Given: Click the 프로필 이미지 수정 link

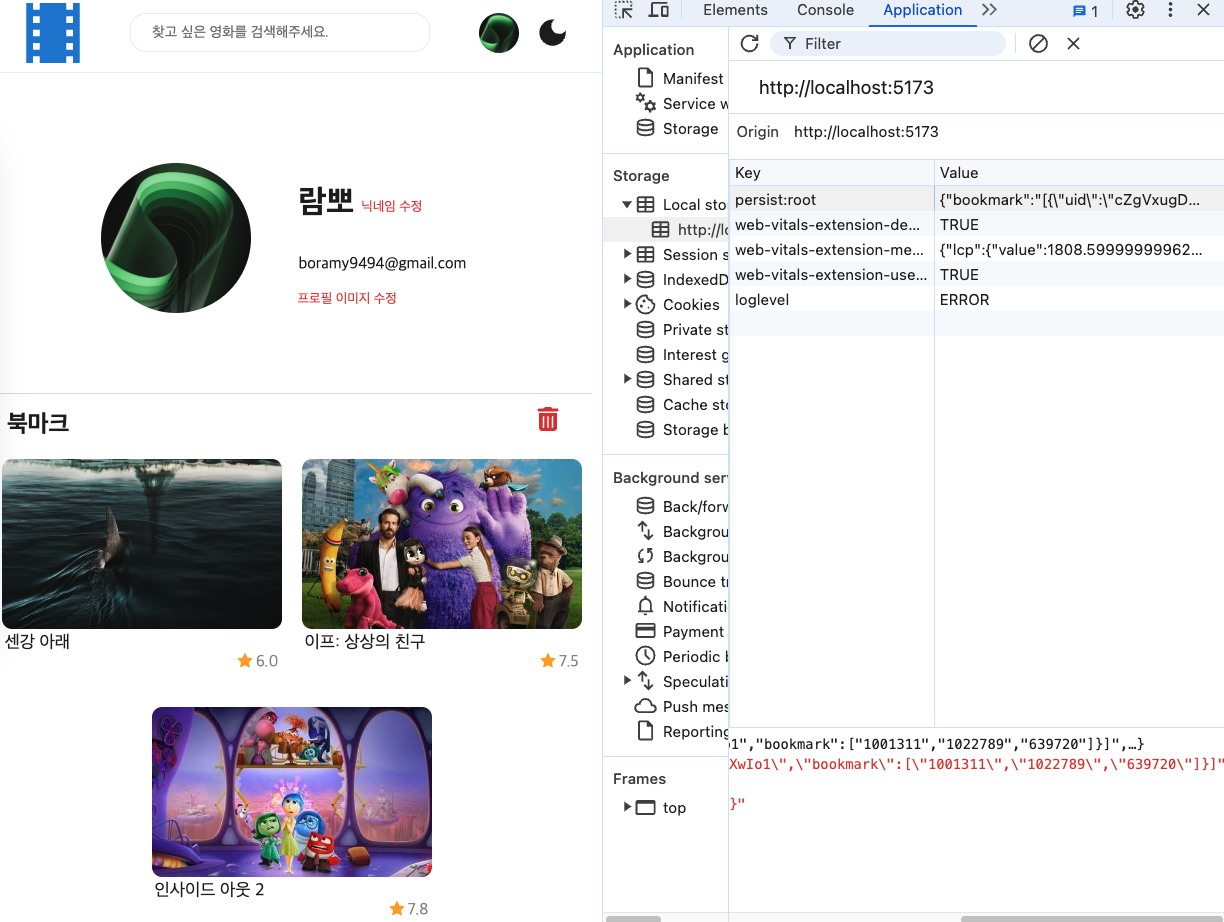Looking at the screenshot, I should 347,298.
